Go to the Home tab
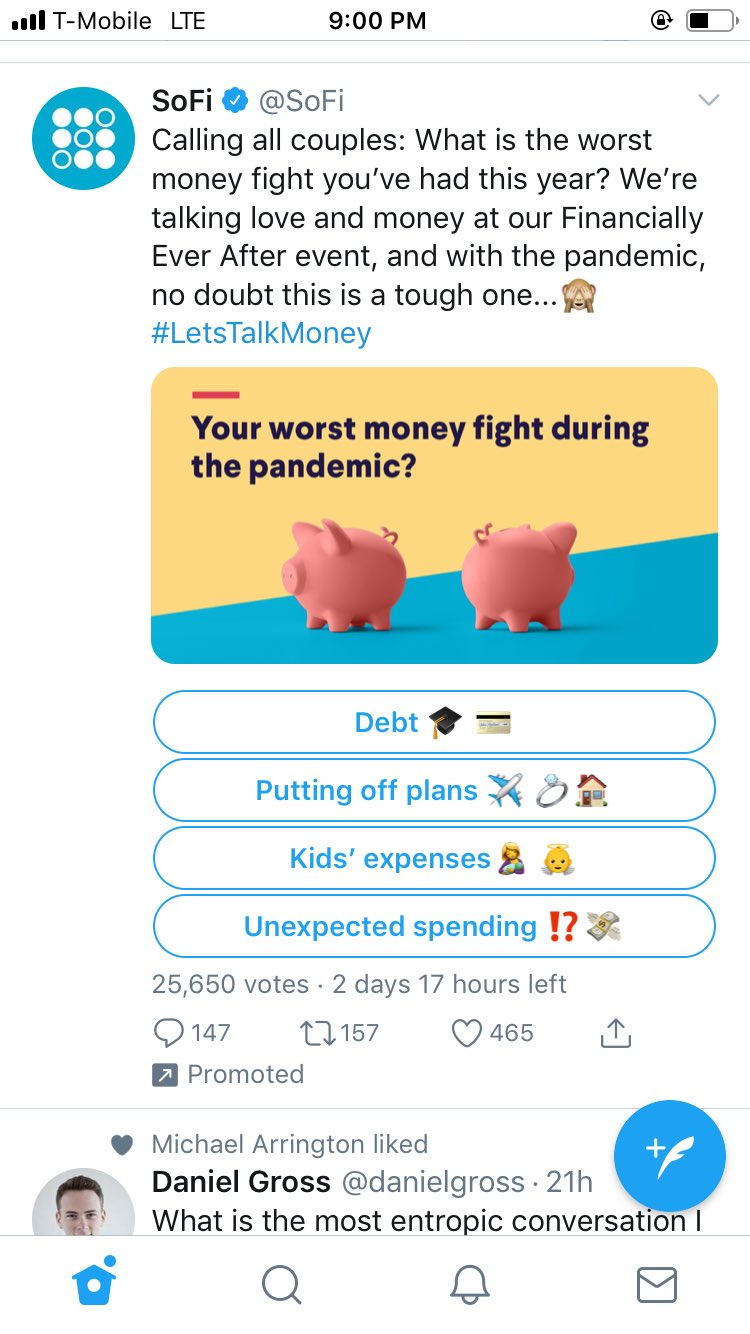The height and width of the screenshot is (1334, 750). tap(94, 1284)
